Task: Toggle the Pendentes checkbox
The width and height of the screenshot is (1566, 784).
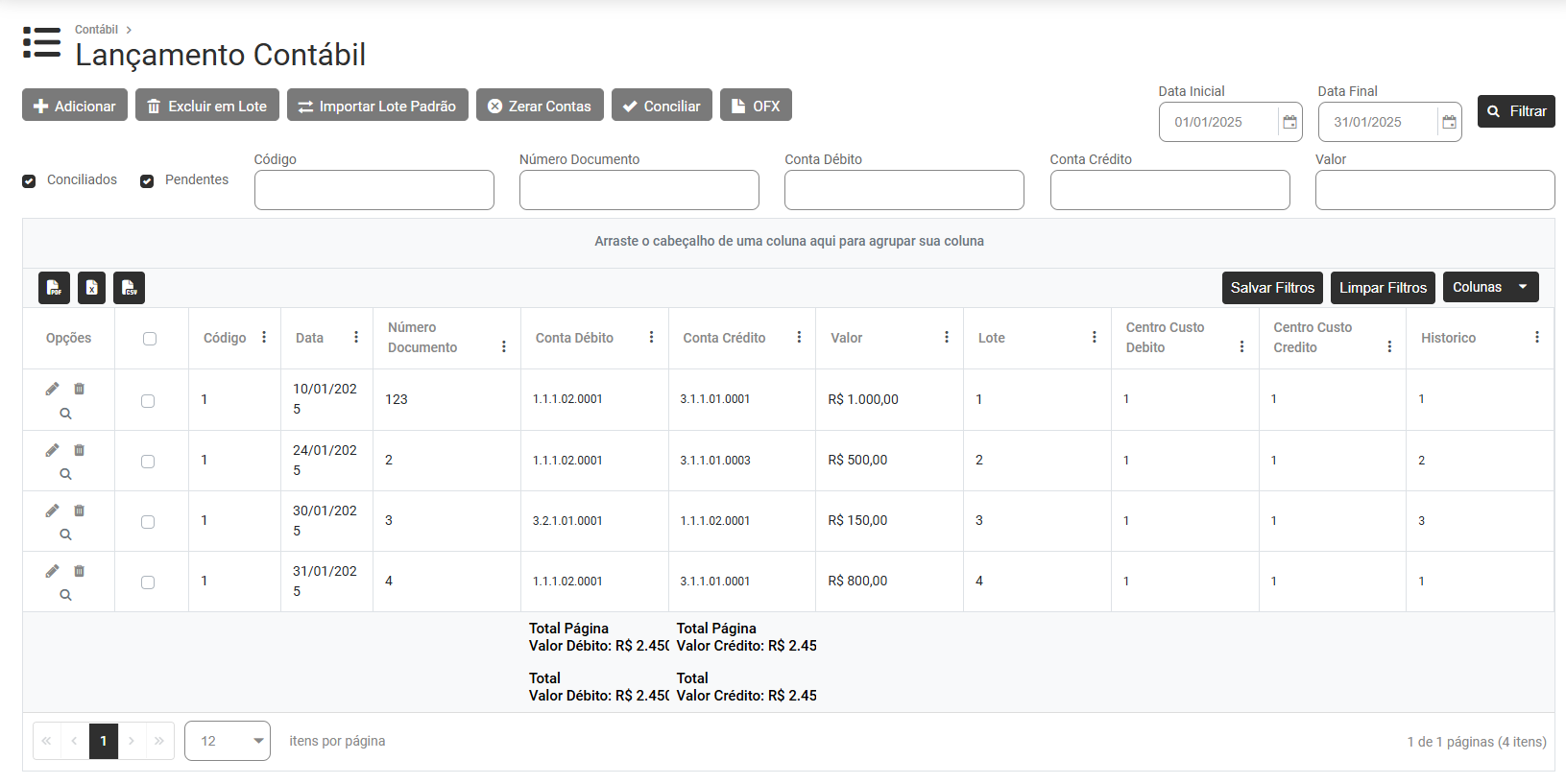Action: coord(147,180)
